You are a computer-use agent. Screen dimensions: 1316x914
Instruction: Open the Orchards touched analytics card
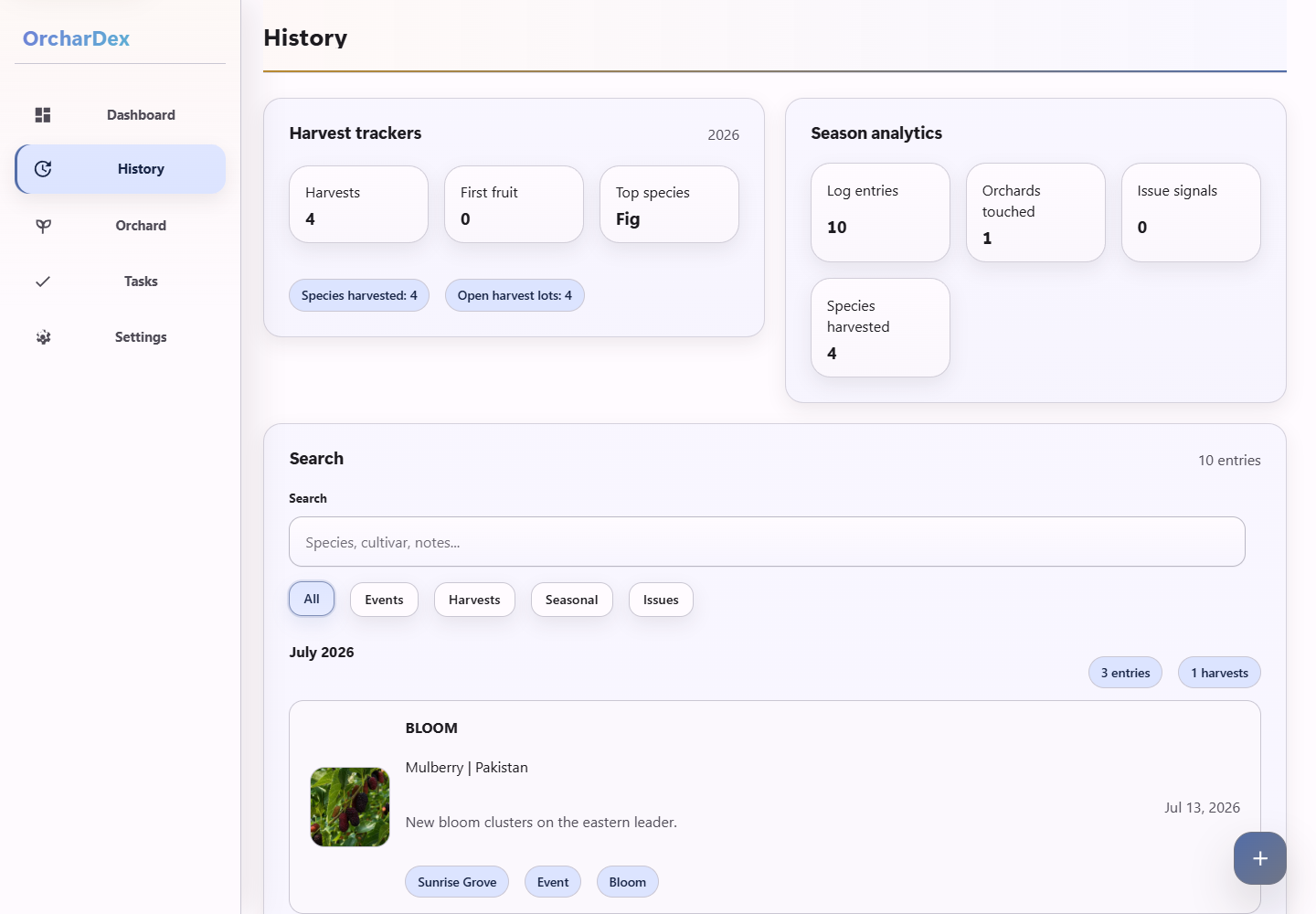1035,213
